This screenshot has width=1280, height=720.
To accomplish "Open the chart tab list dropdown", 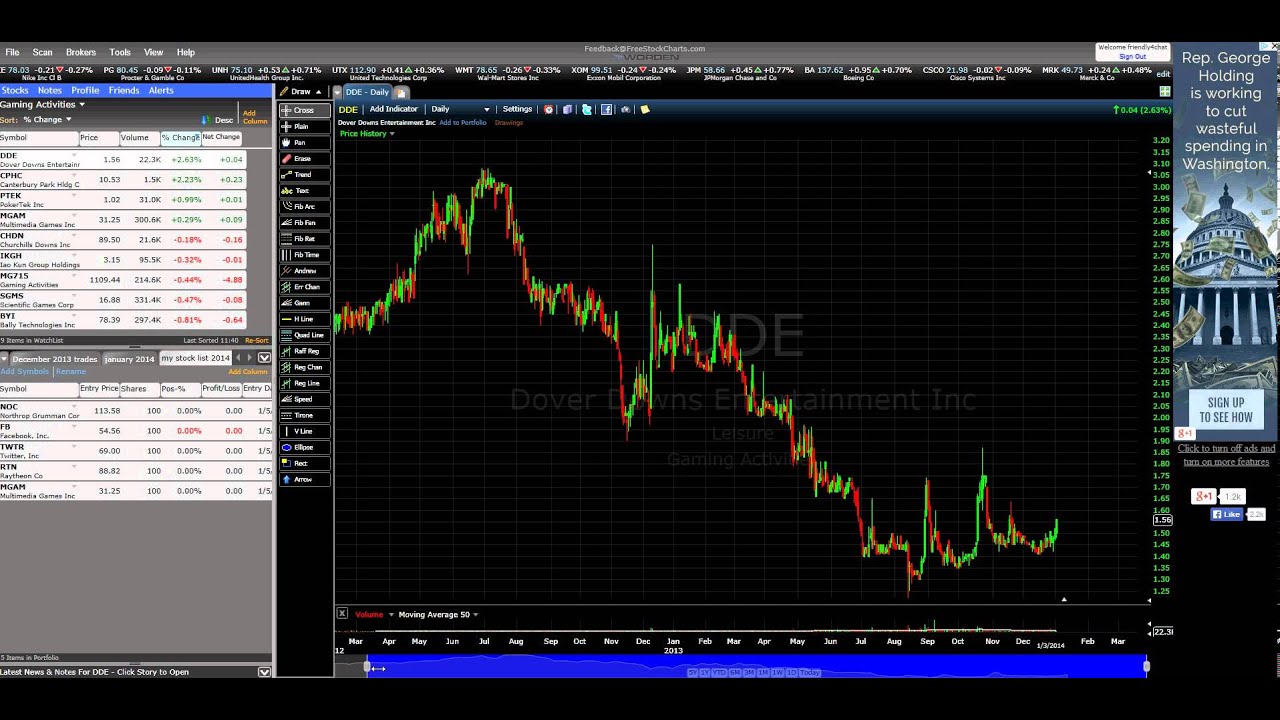I will click(x=337, y=92).
